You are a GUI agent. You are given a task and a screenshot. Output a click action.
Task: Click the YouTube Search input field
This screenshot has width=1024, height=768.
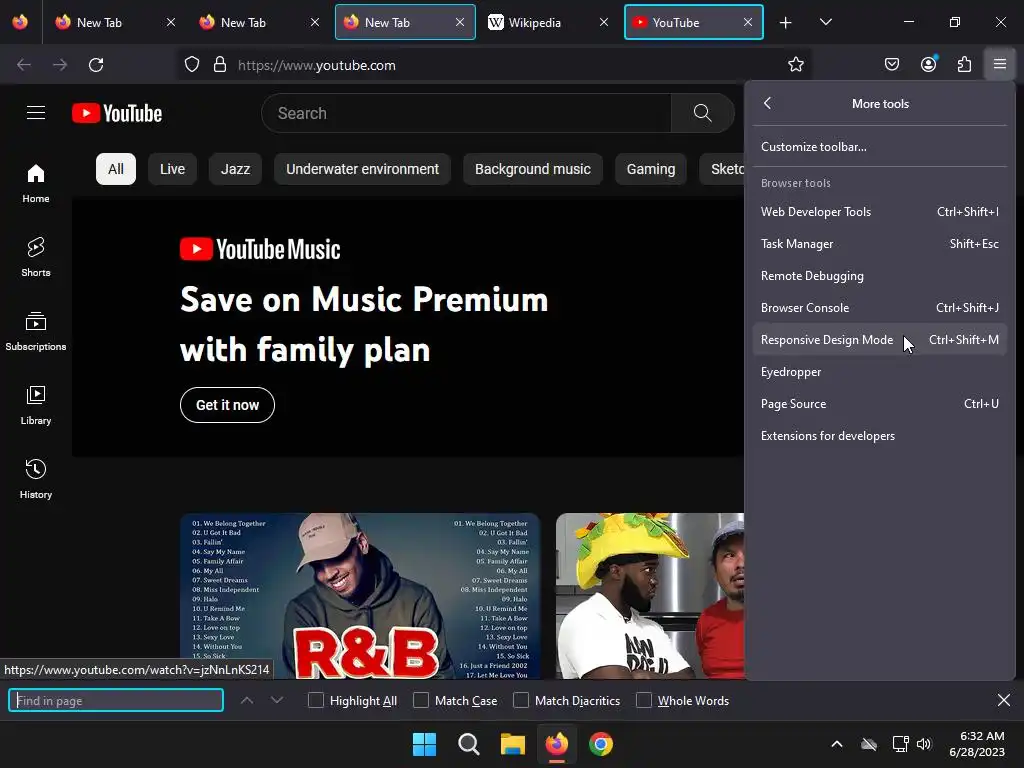(x=466, y=113)
